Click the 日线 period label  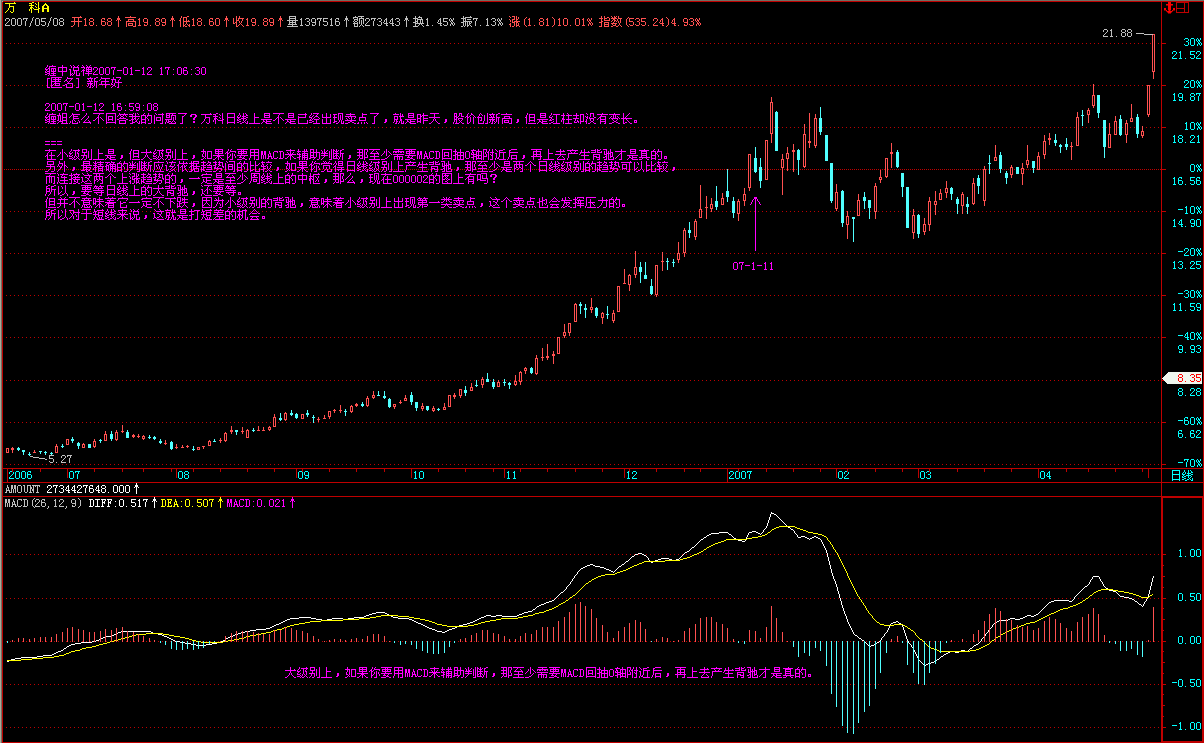(1182, 476)
